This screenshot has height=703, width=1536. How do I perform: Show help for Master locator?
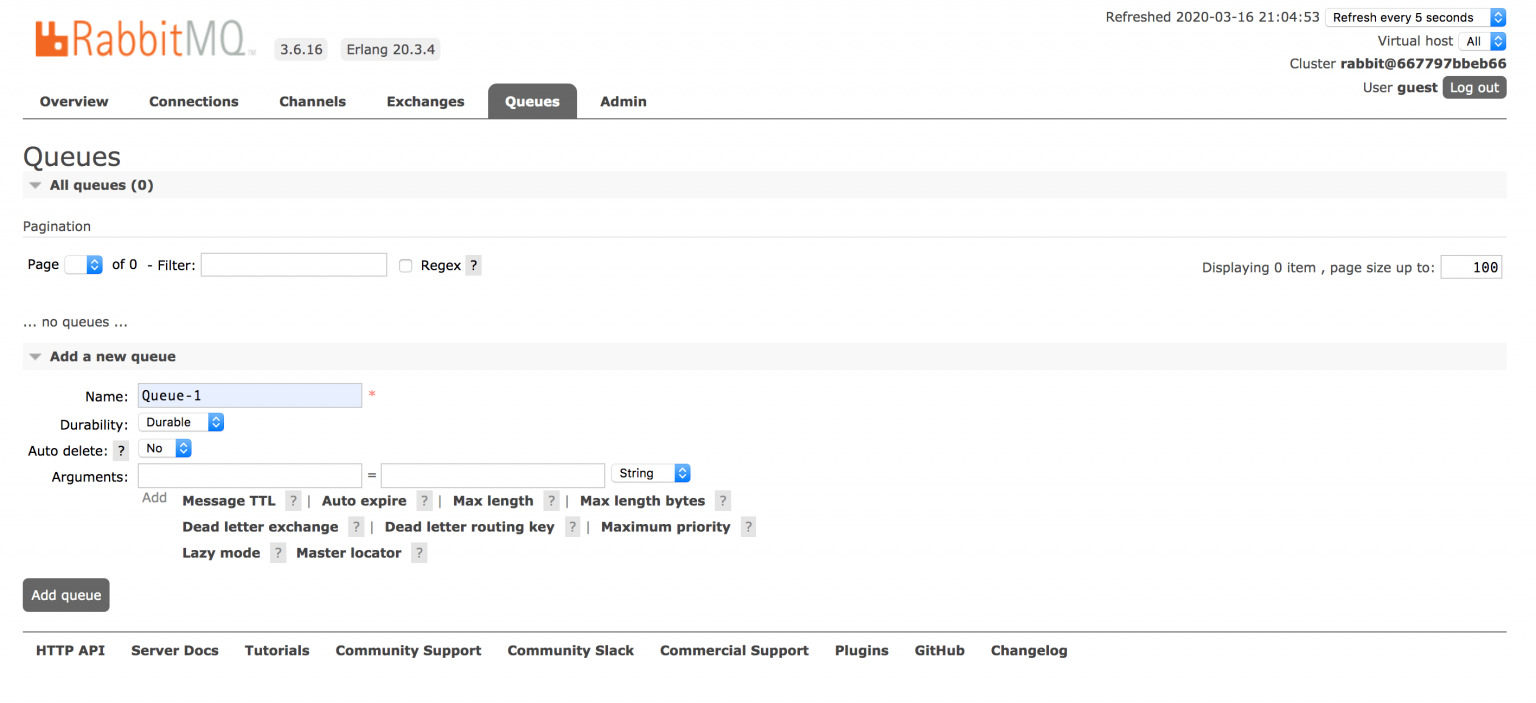tap(419, 553)
